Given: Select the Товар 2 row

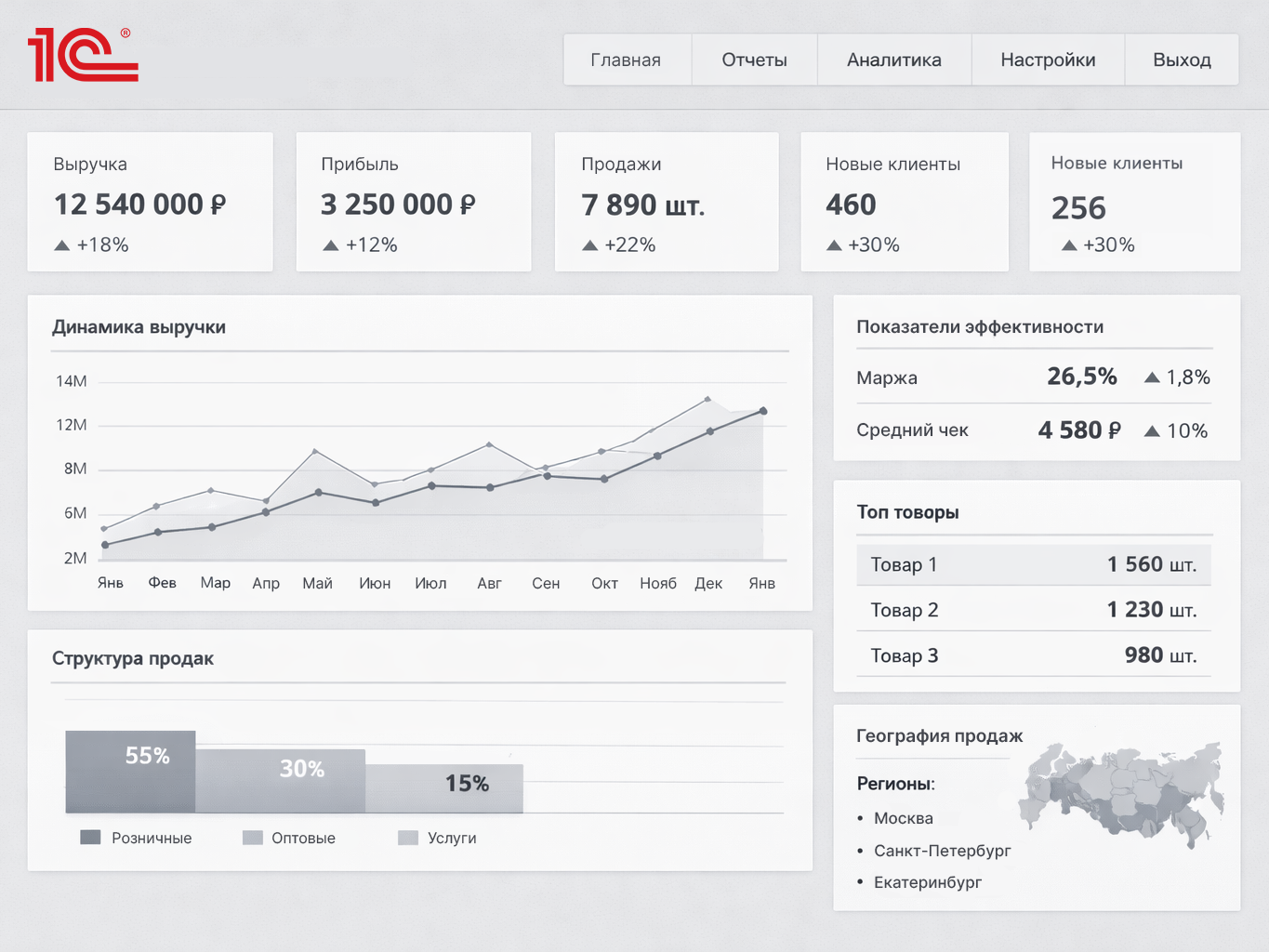Looking at the screenshot, I should pyautogui.click(x=1034, y=610).
